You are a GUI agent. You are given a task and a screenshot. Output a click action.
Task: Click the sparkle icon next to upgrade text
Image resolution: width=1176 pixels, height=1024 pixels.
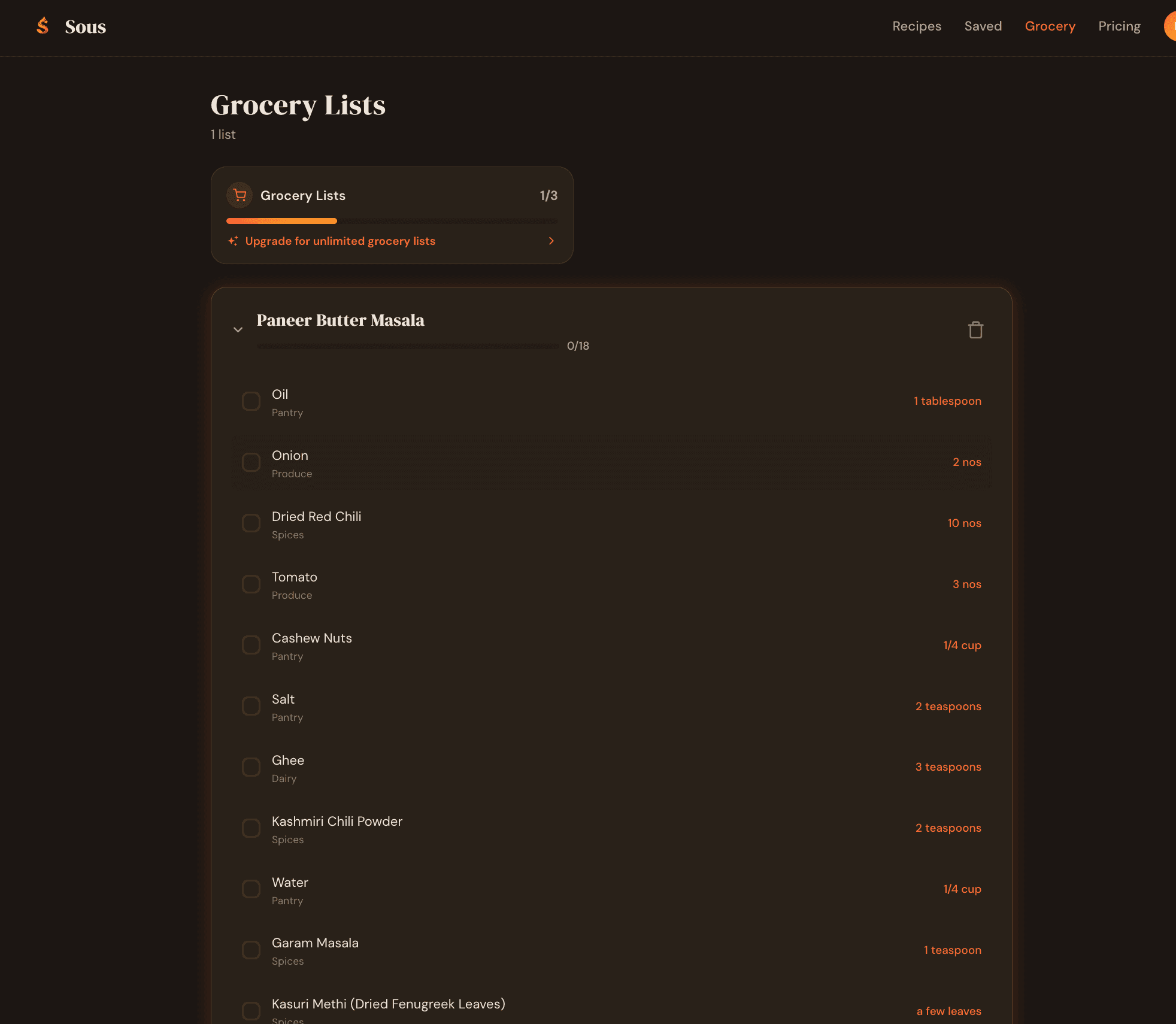tap(233, 241)
